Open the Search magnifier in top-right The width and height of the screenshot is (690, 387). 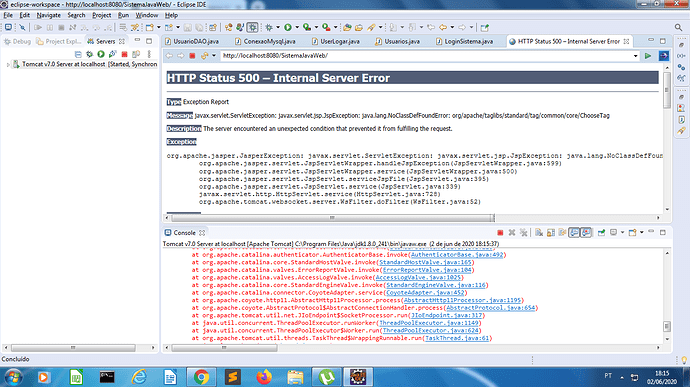coord(678,27)
